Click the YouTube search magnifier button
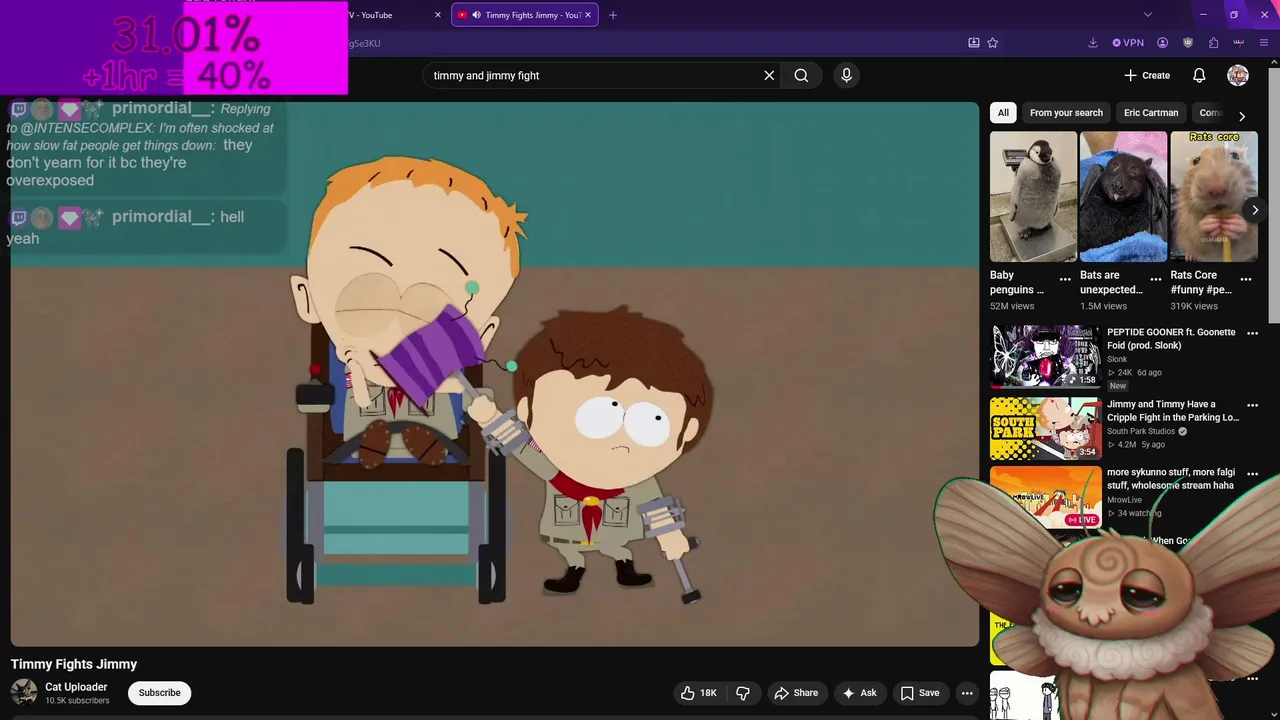The width and height of the screenshot is (1280, 720). click(801, 75)
